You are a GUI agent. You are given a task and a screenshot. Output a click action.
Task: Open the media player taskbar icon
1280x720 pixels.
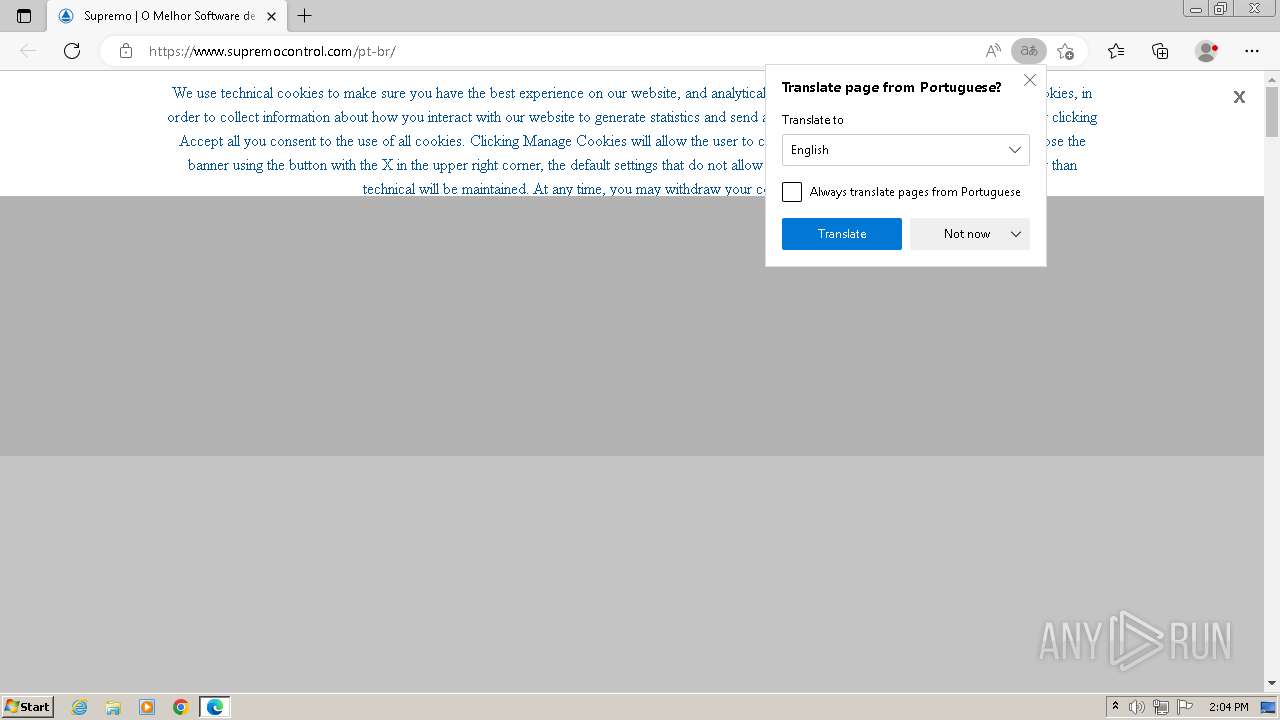coord(147,707)
